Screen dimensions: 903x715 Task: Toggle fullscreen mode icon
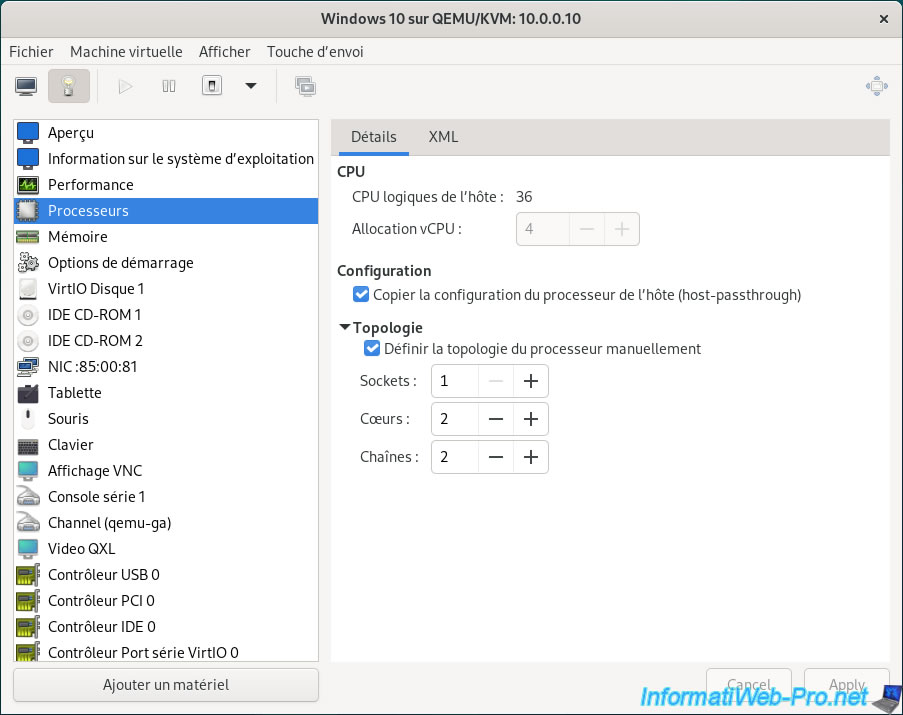(877, 86)
